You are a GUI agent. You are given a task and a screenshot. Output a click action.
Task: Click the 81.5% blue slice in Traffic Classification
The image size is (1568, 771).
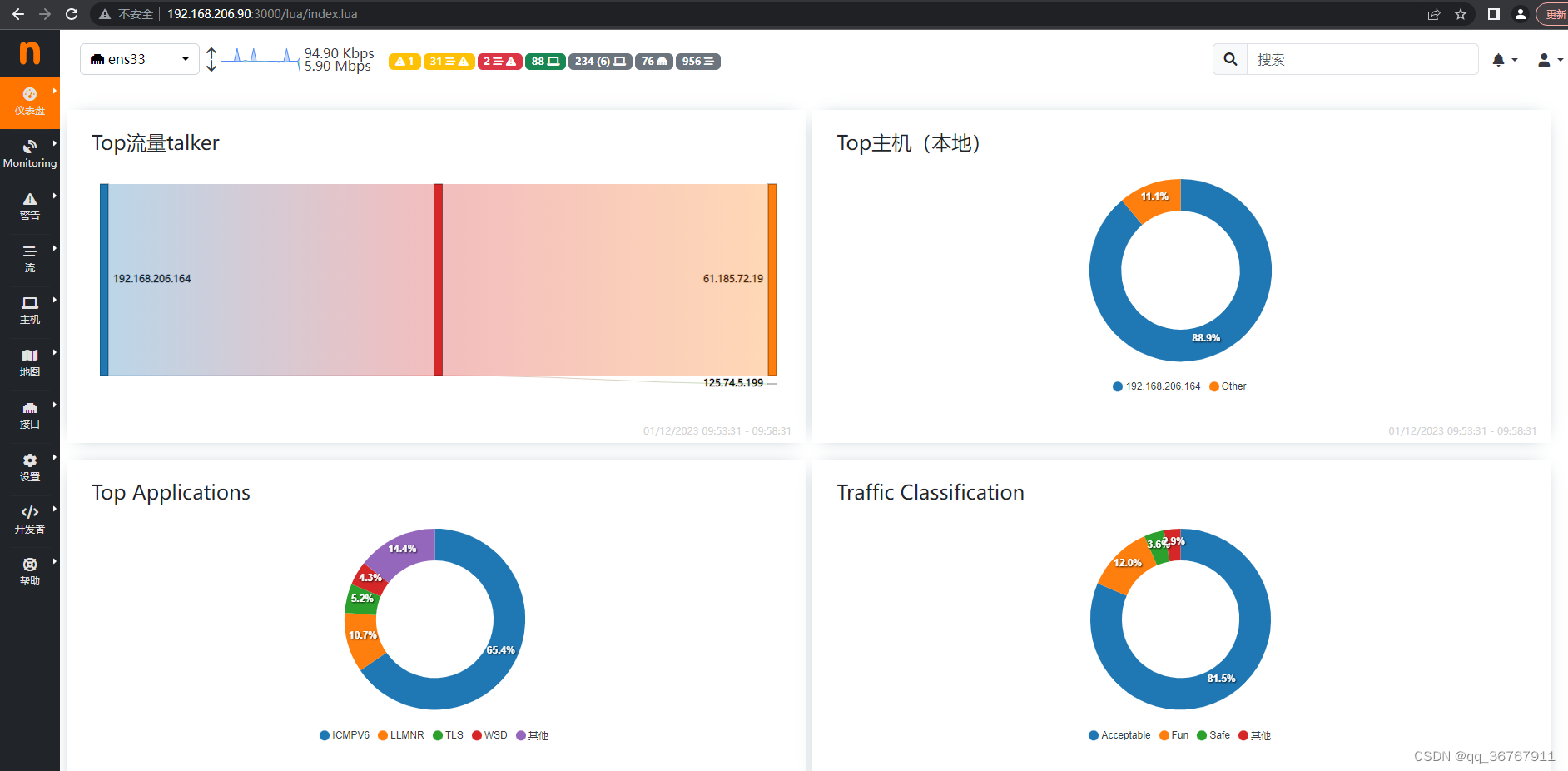click(x=1221, y=678)
